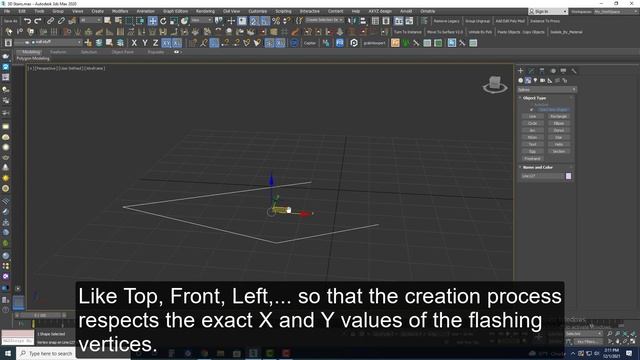Click the Select Object tool icon
This screenshot has height=360, width=640.
108,20
